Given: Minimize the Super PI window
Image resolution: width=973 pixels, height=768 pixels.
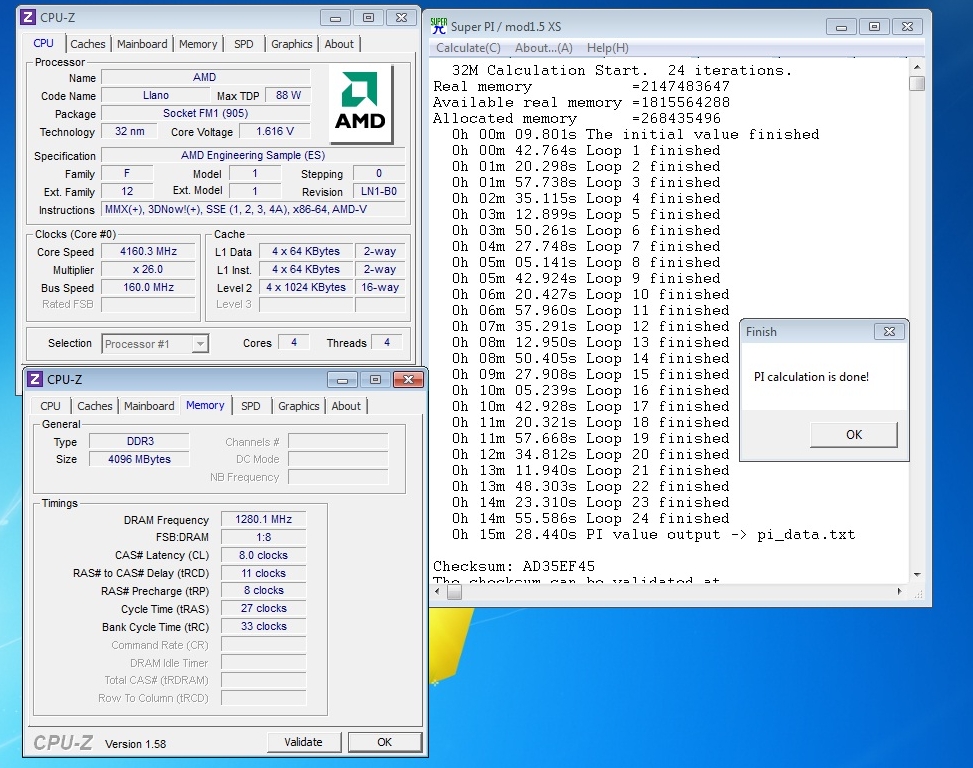Looking at the screenshot, I should [x=841, y=27].
